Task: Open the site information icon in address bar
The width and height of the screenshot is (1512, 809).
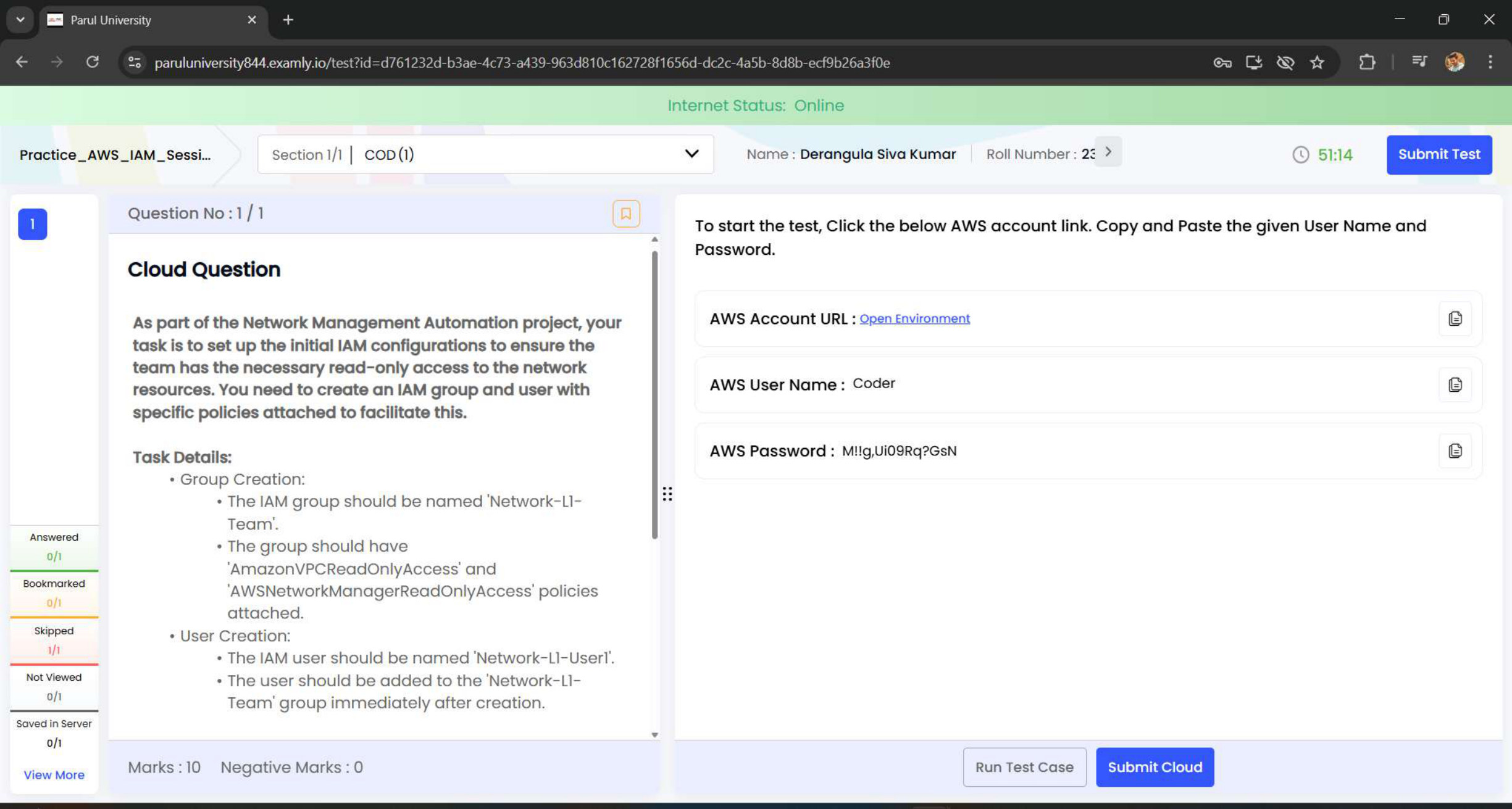Action: (135, 62)
